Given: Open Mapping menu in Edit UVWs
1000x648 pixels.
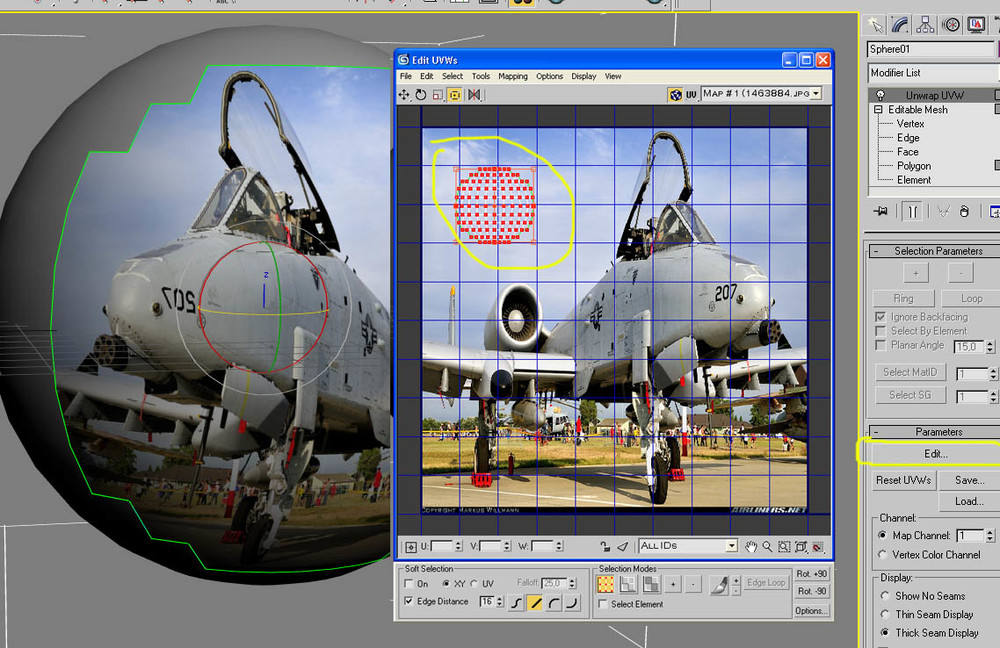Looking at the screenshot, I should coord(513,76).
